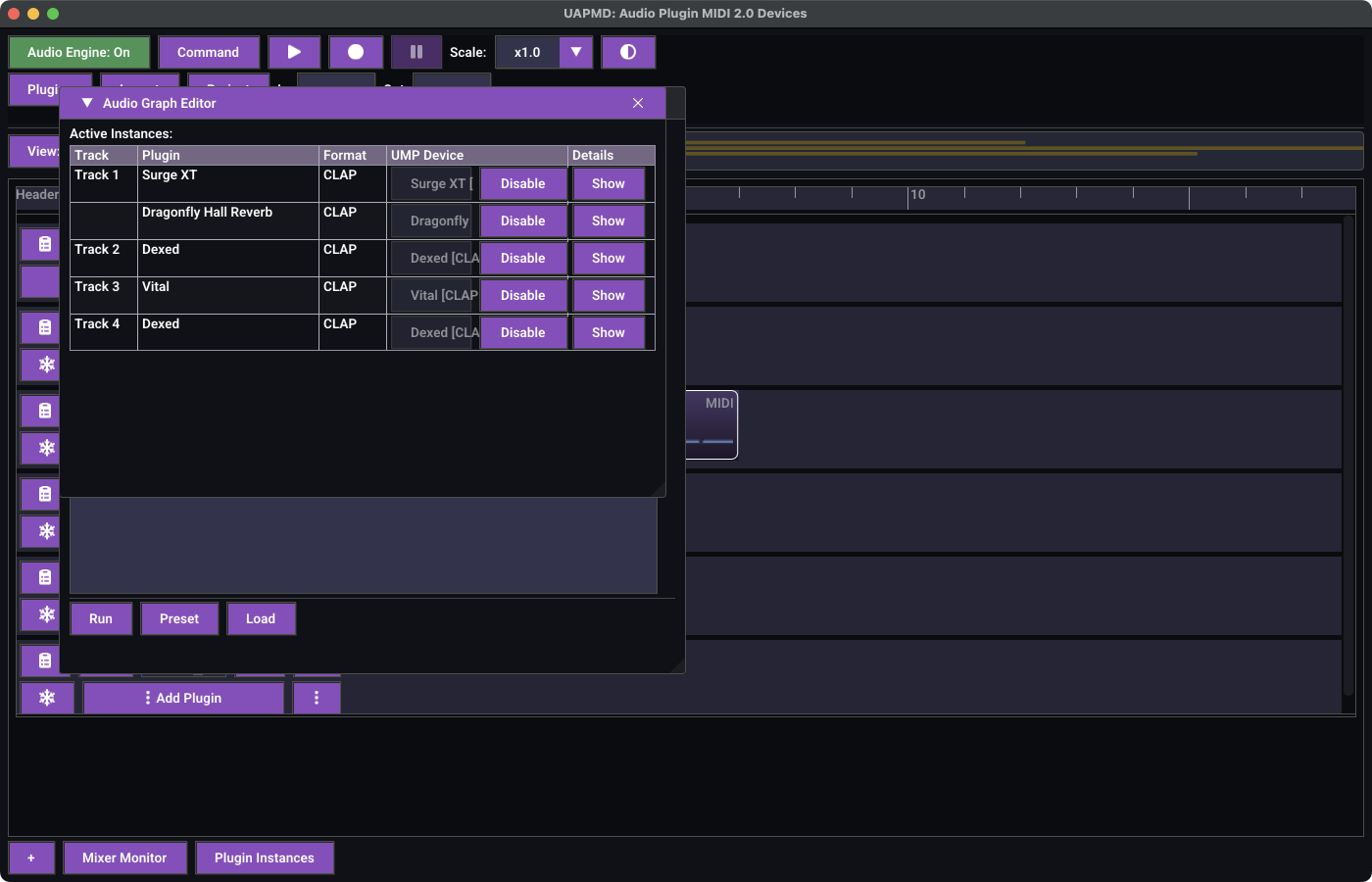Disable the Dragonfly Hall Reverb instance
Image resolution: width=1372 pixels, height=882 pixels.
523,220
